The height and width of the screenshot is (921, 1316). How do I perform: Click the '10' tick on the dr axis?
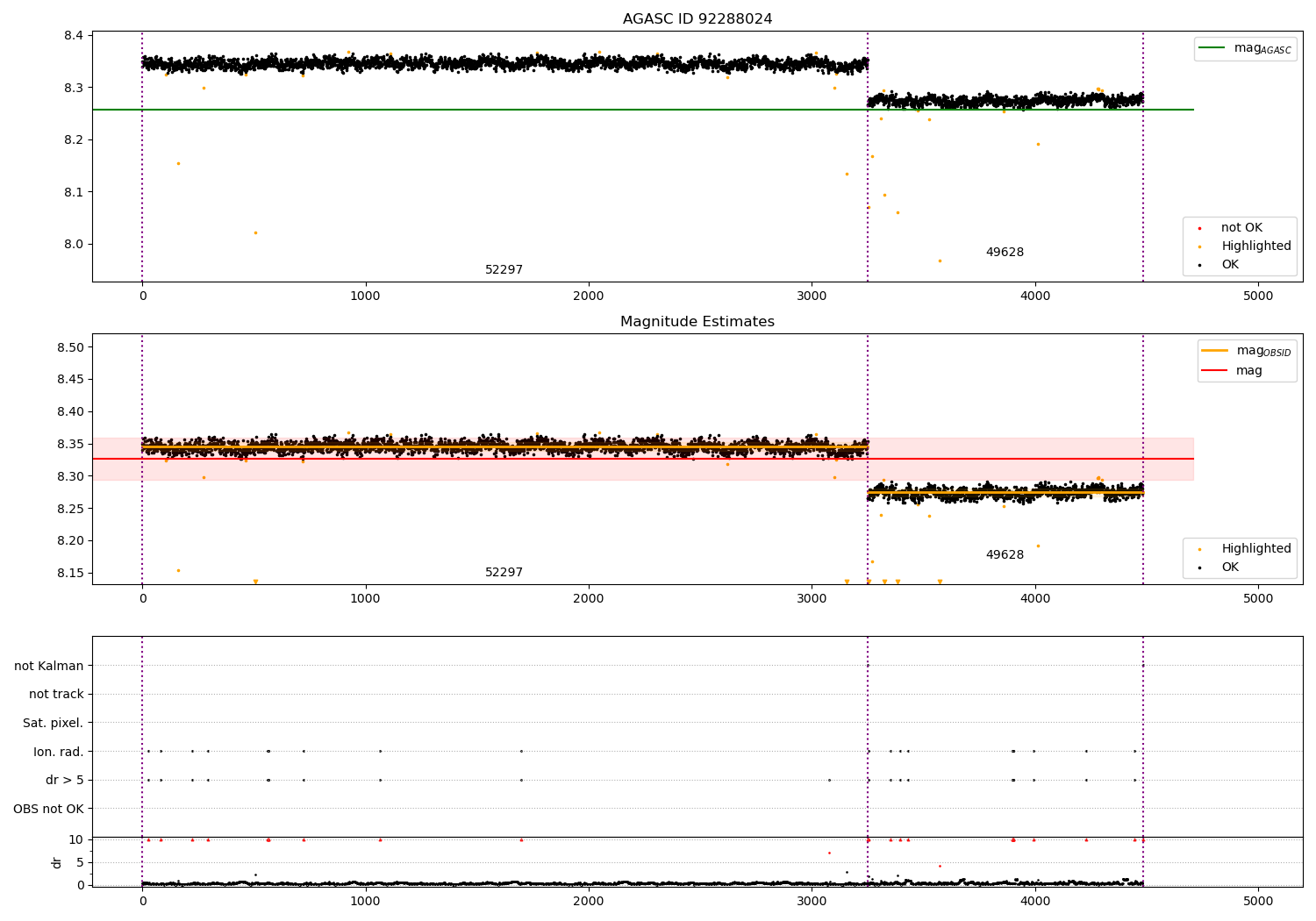(76, 839)
